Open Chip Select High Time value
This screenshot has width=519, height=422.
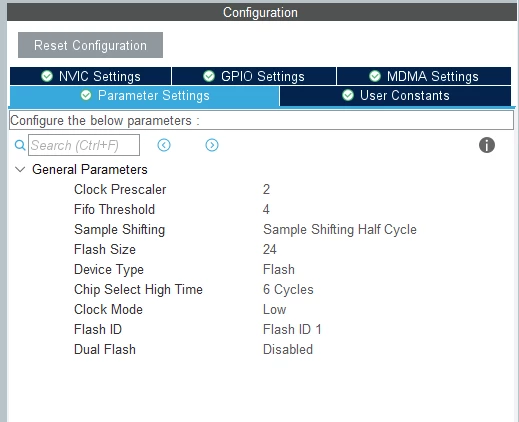pyautogui.click(x=288, y=289)
